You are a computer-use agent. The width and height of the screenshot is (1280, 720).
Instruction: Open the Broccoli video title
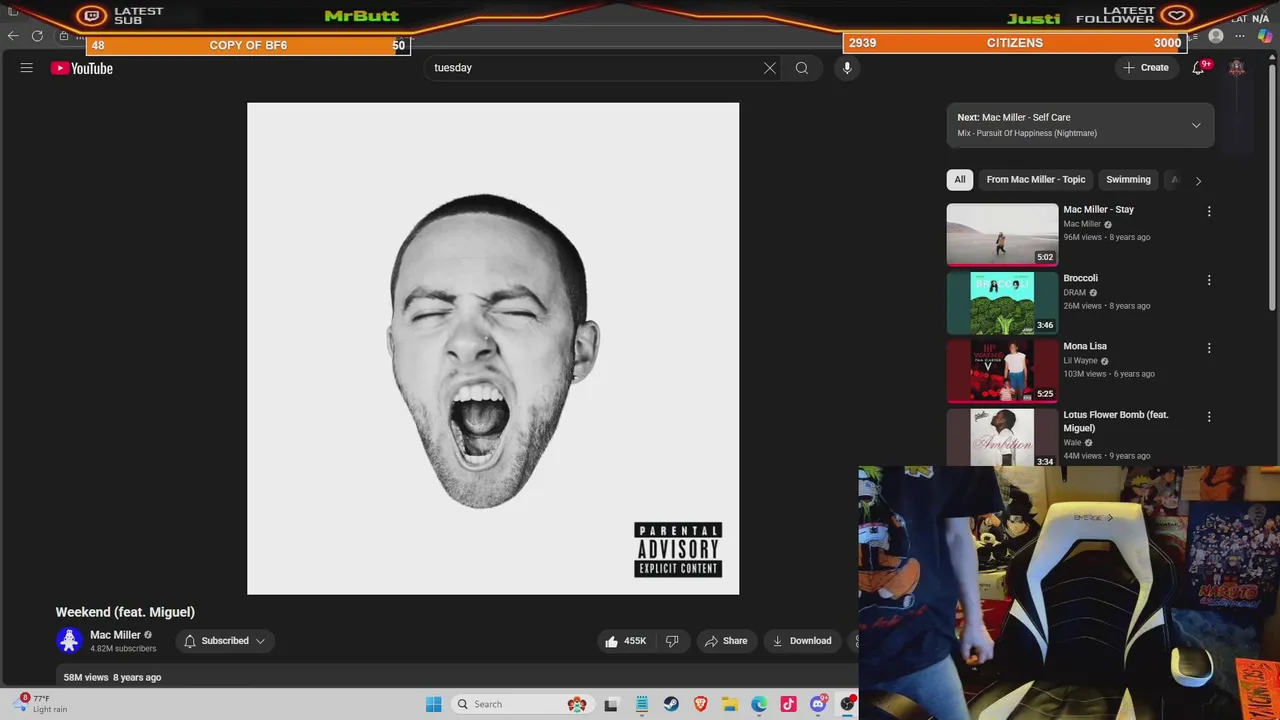1080,278
